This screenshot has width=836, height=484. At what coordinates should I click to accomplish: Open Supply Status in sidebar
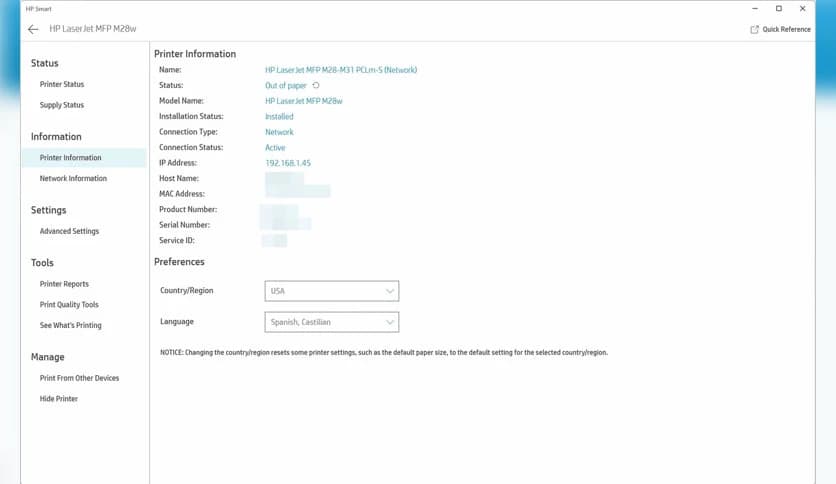coord(62,105)
